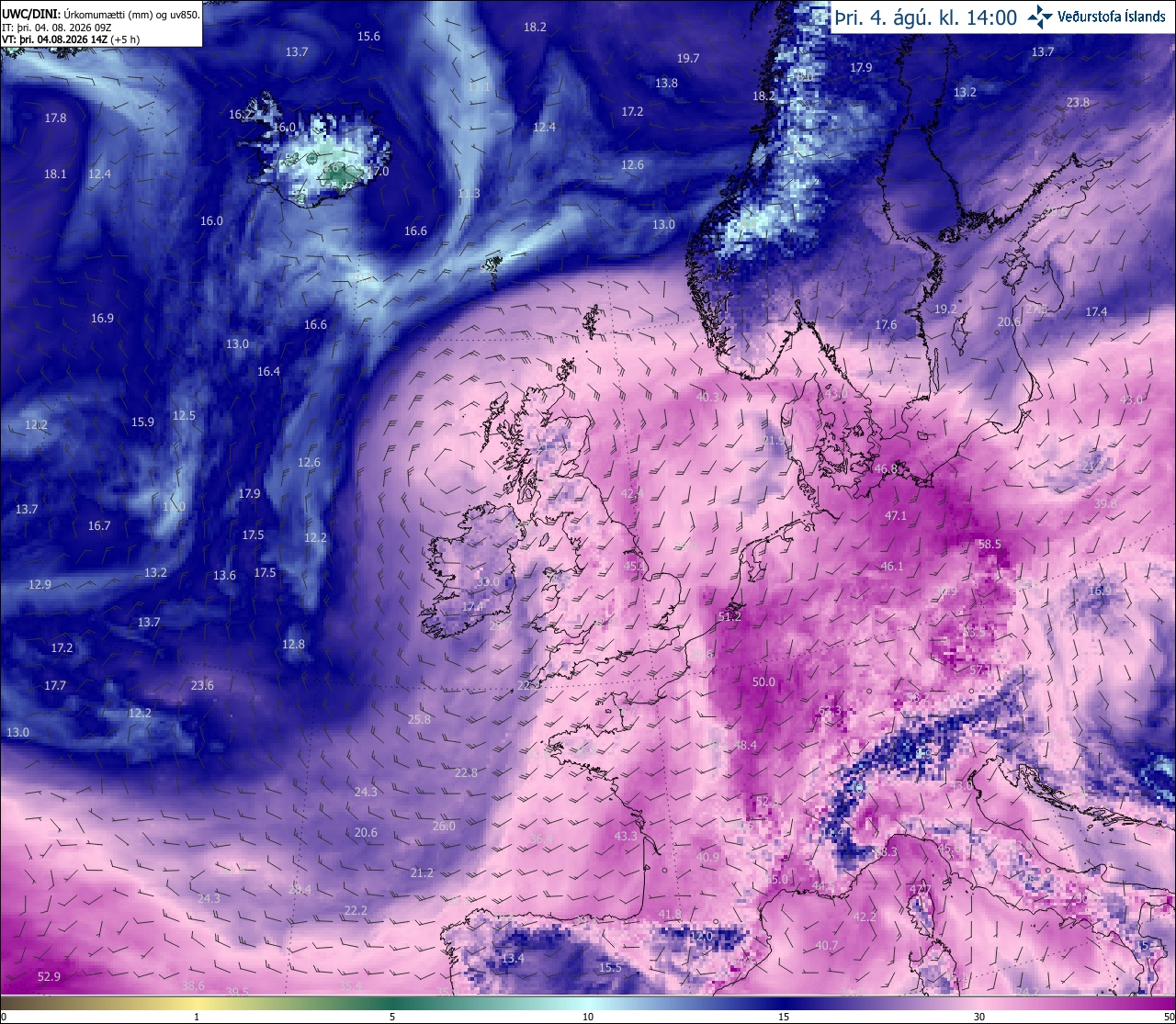Select the 51.2 value near the Netherlands
Viewport: 1176px width, 1024px height.
pos(729,617)
